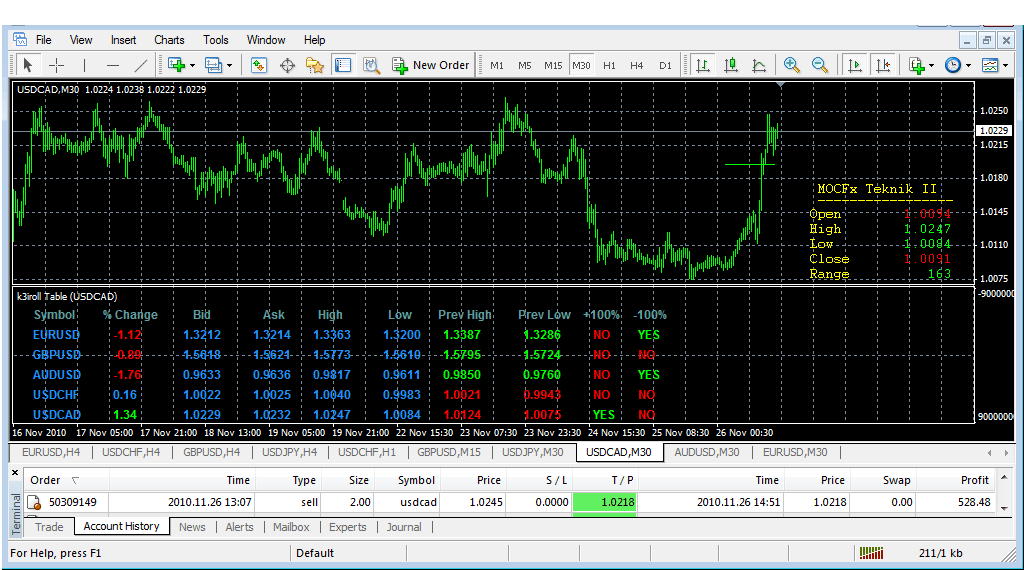Toggle chart Auto Scroll
Viewport: 1024px width, 570px height.
click(854, 65)
